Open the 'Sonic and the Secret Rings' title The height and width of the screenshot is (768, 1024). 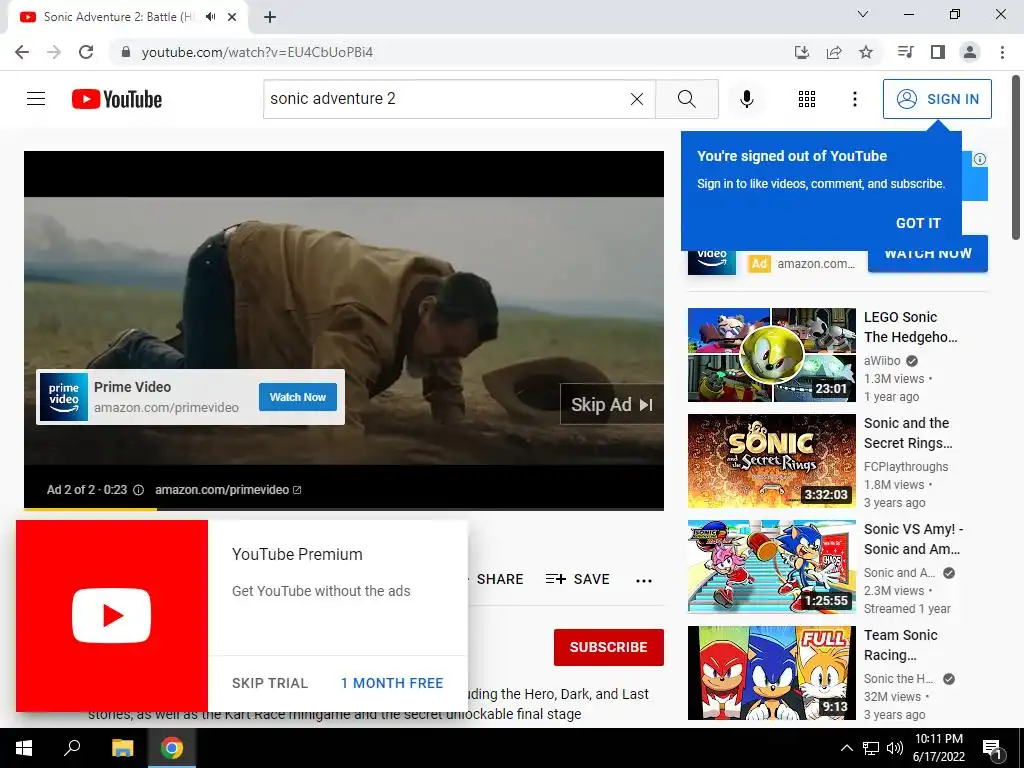pos(908,433)
